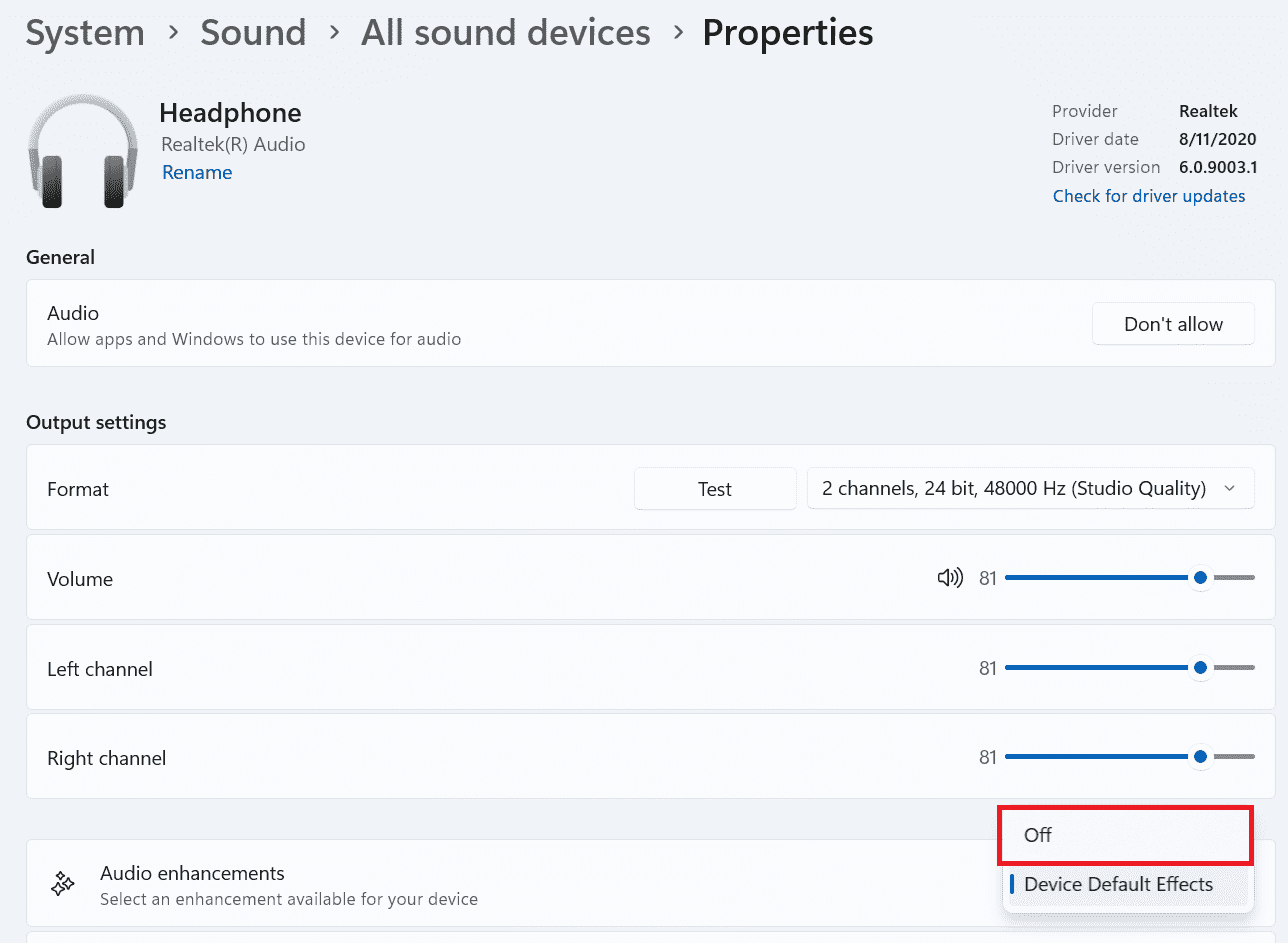Click the headphone image next to Rename

81,151
